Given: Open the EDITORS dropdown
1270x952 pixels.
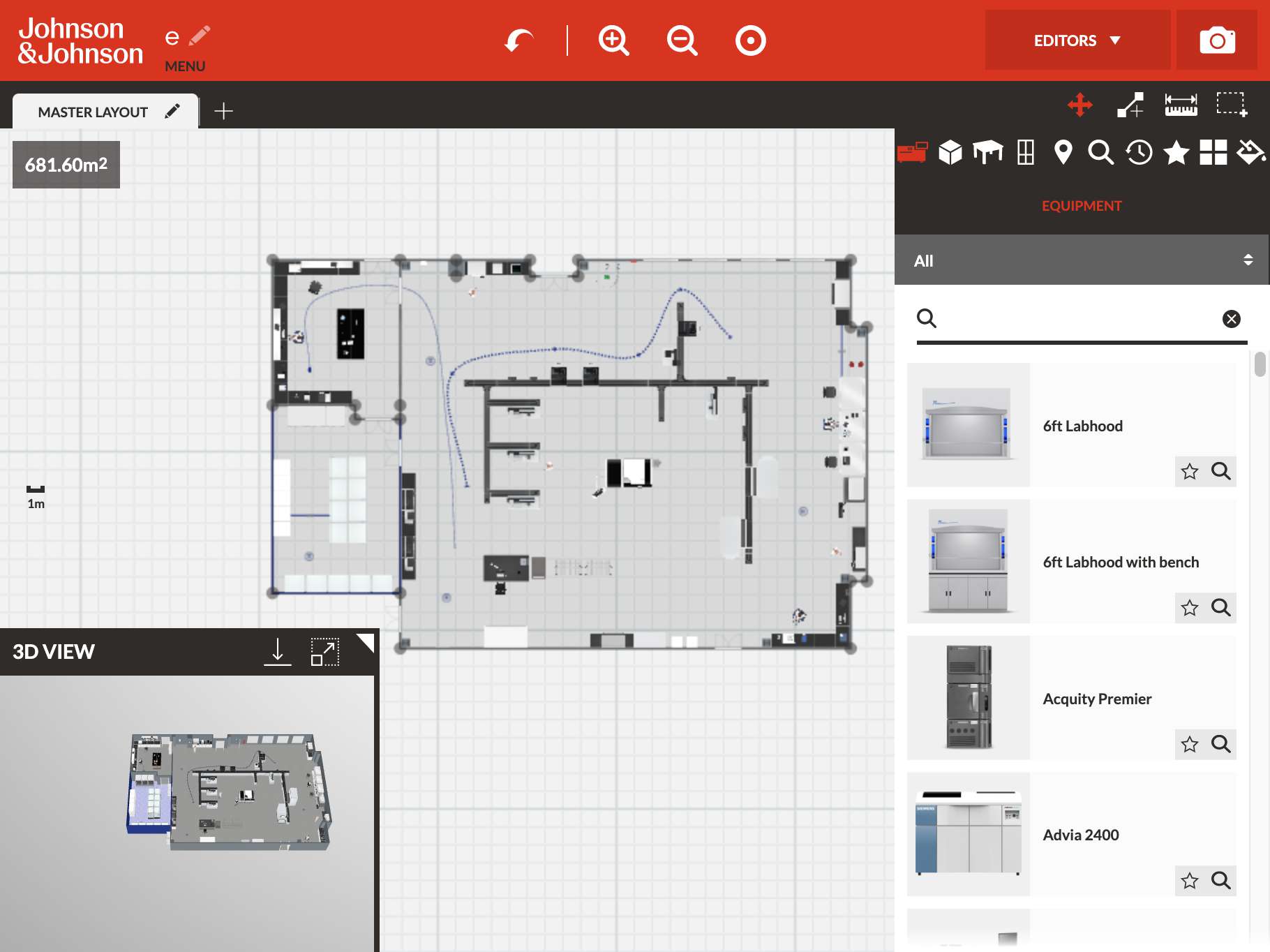Looking at the screenshot, I should pos(1077,40).
